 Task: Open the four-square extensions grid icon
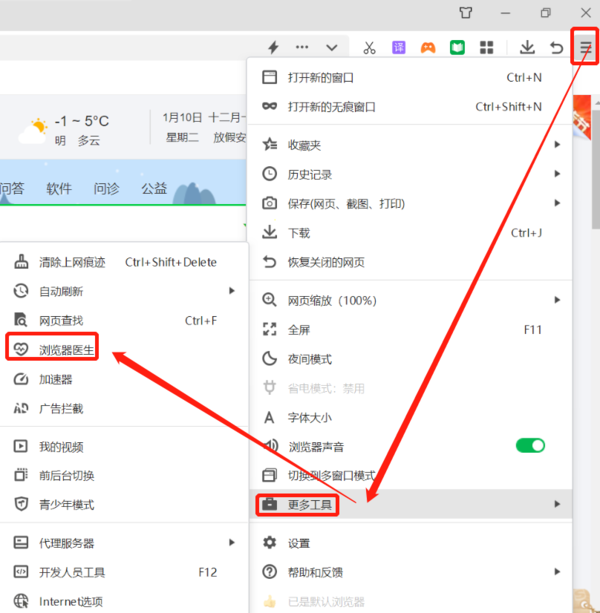[x=487, y=47]
